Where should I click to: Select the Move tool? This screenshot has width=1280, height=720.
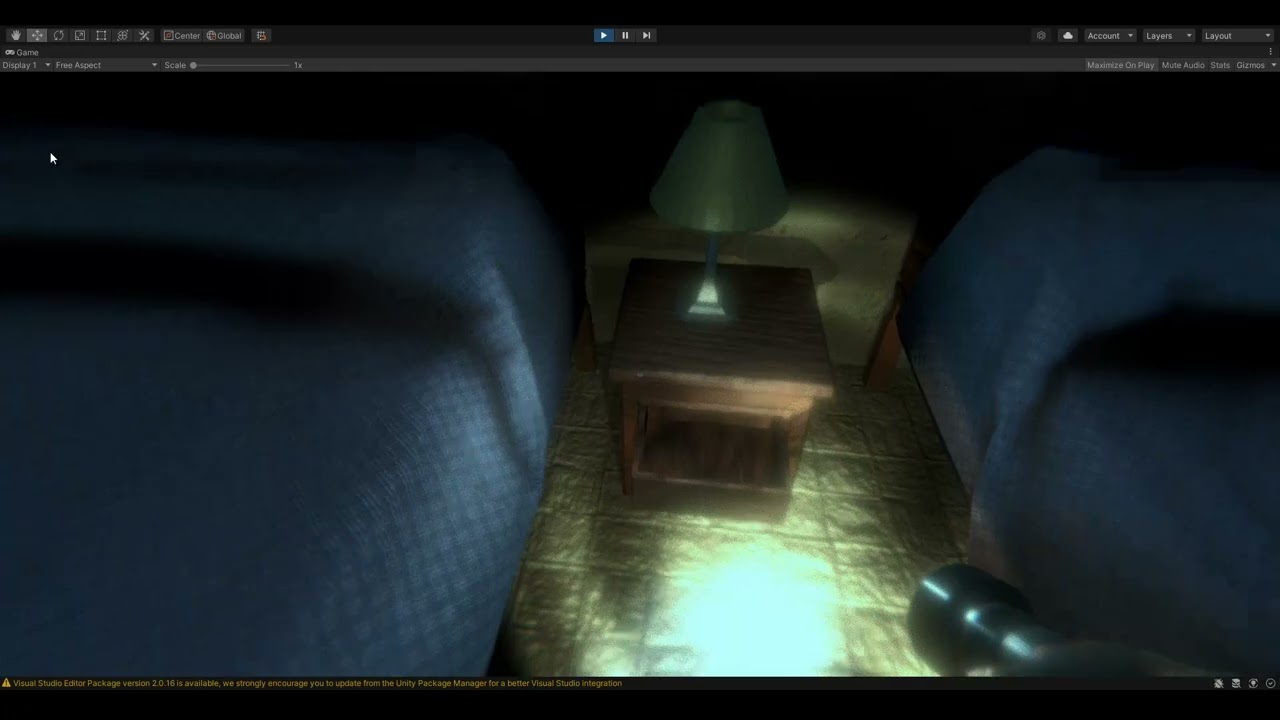point(37,36)
